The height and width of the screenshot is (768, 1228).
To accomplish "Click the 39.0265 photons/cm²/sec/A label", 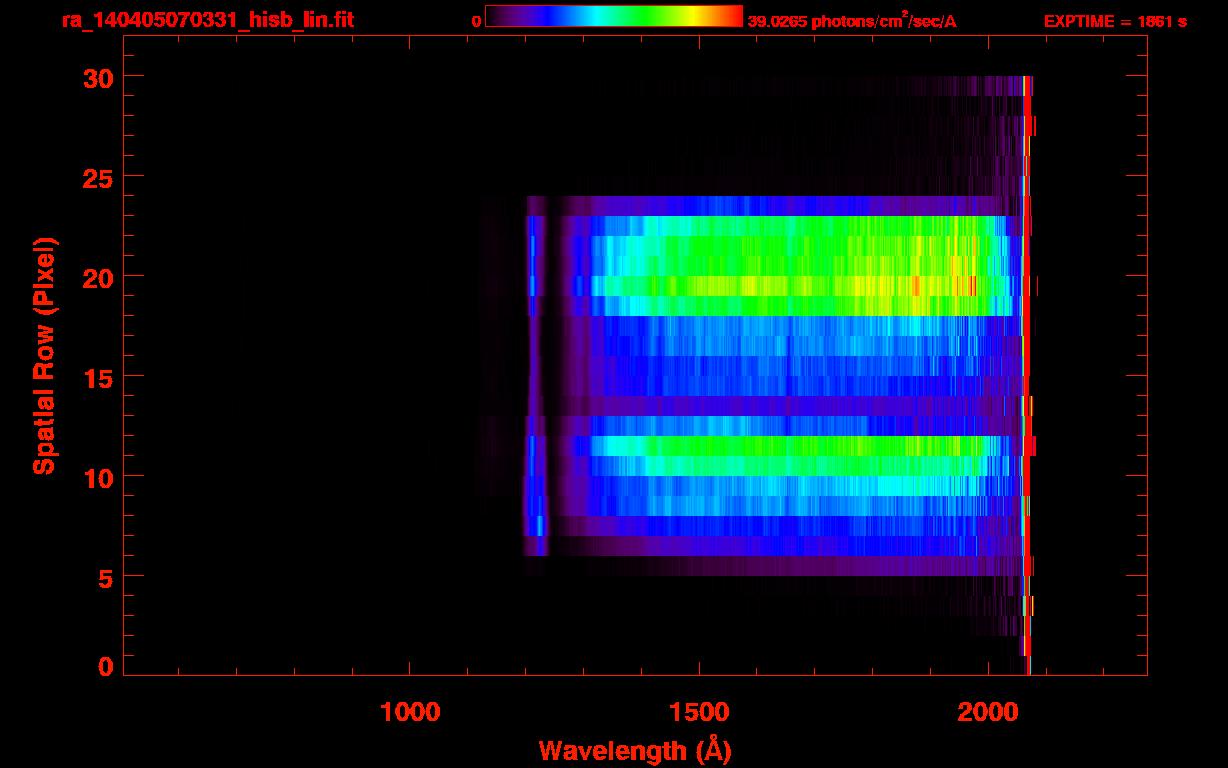I will (852, 20).
